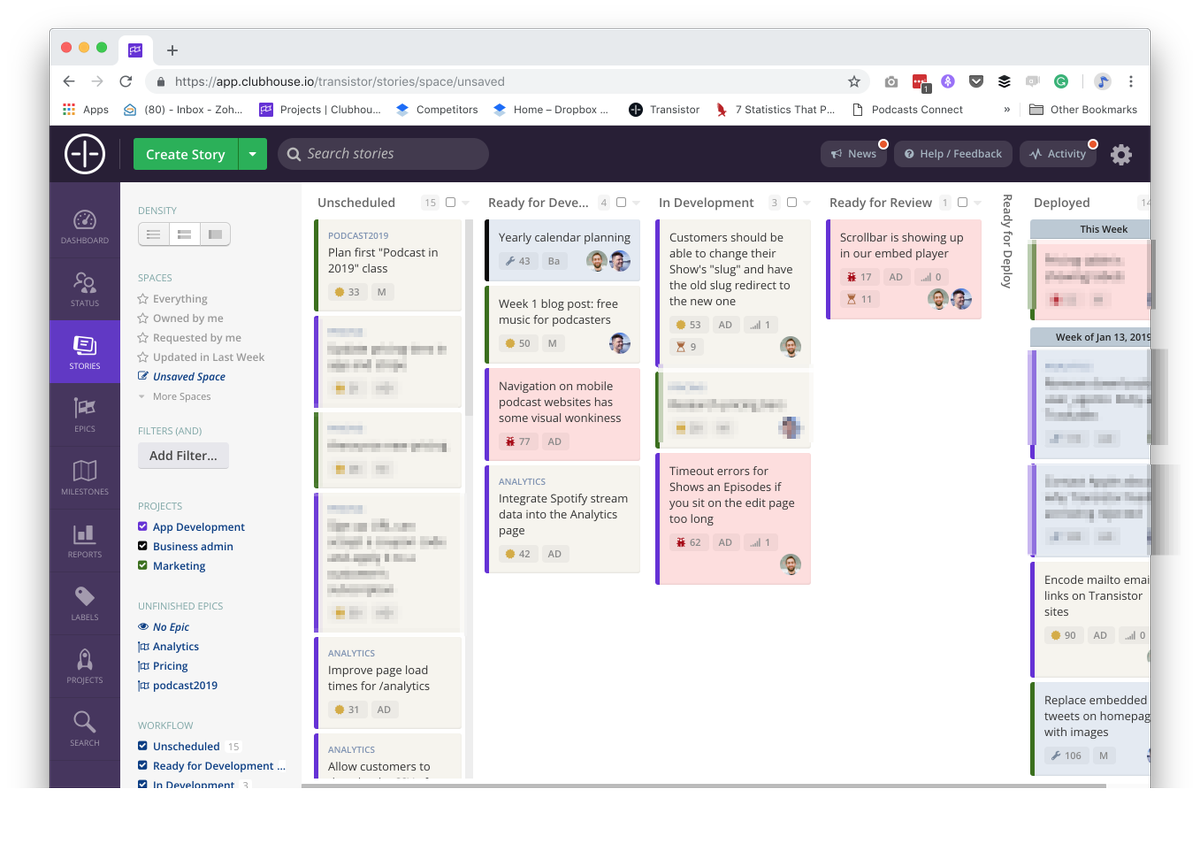Click the Search stories field
This screenshot has width=1200, height=867.
point(383,154)
